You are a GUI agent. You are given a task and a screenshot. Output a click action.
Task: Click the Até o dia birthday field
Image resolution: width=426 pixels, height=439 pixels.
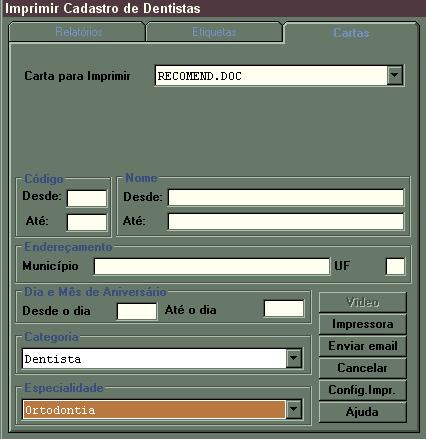(x=284, y=308)
